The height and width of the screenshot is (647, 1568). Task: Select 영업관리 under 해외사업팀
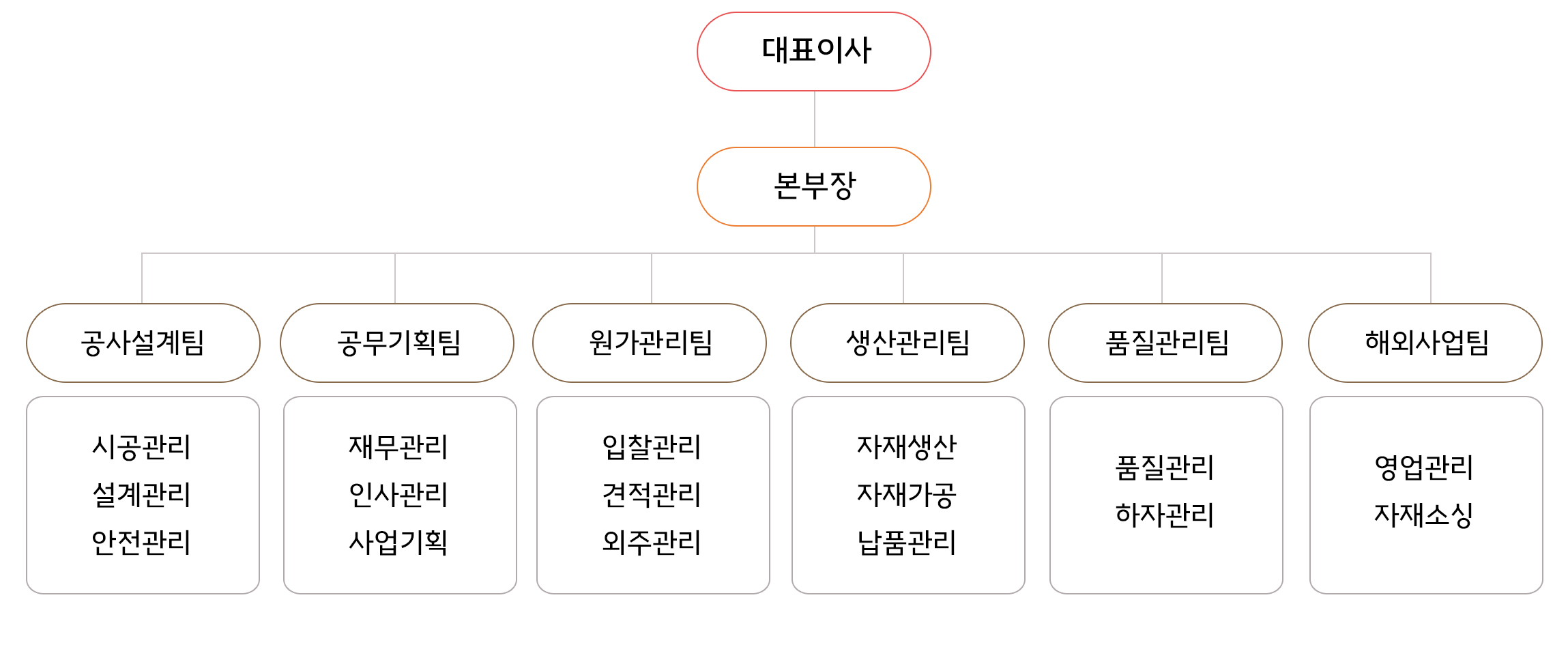(1424, 468)
